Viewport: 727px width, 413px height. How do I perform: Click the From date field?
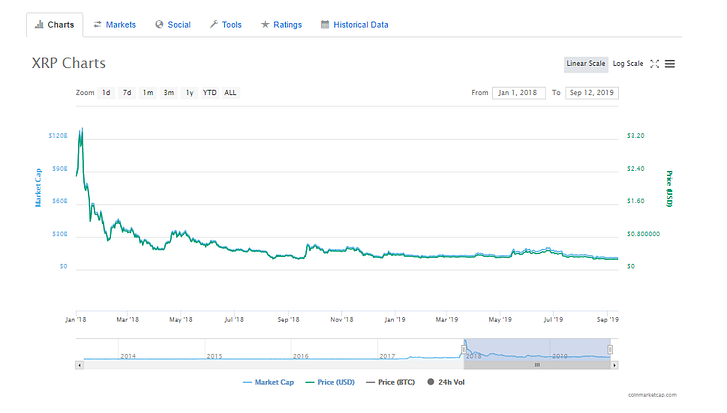tap(519, 93)
